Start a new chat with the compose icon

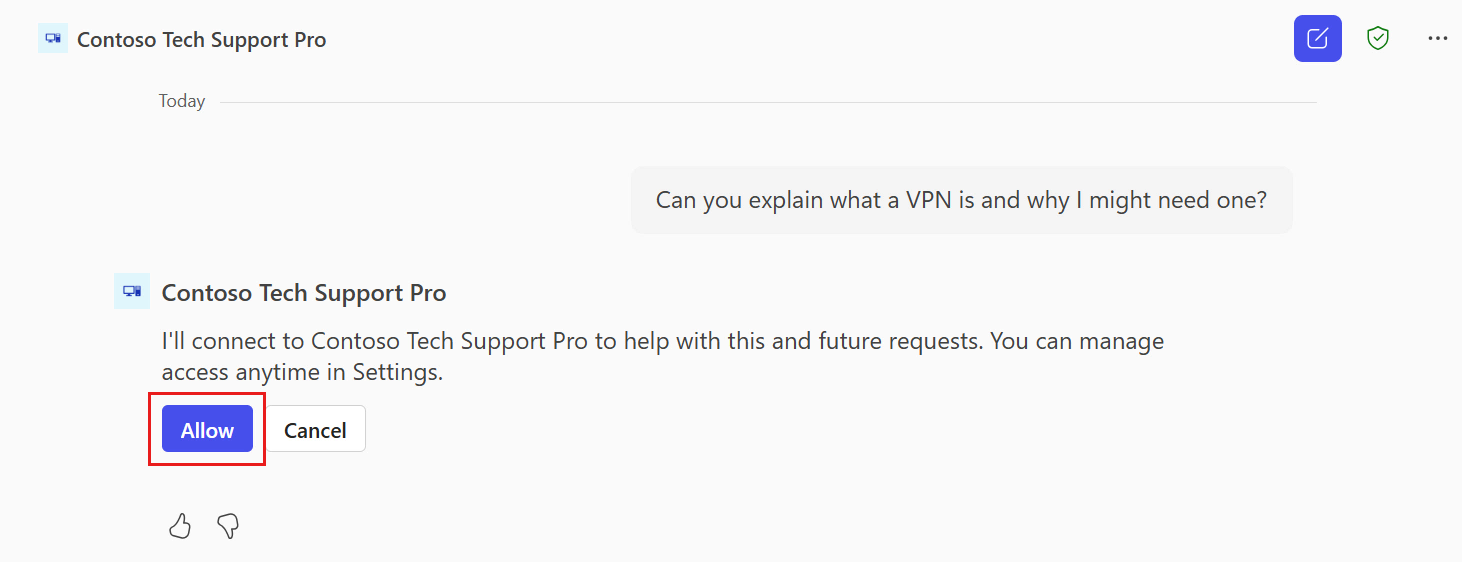1318,39
